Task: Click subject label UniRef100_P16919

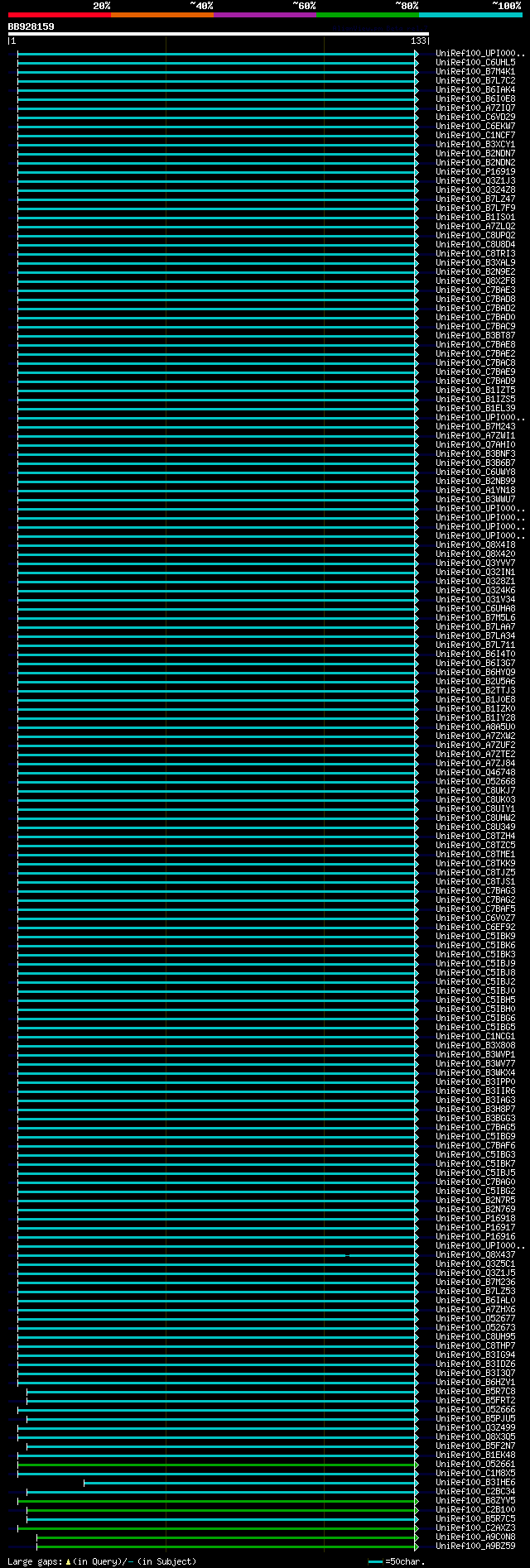Action: (476, 171)
